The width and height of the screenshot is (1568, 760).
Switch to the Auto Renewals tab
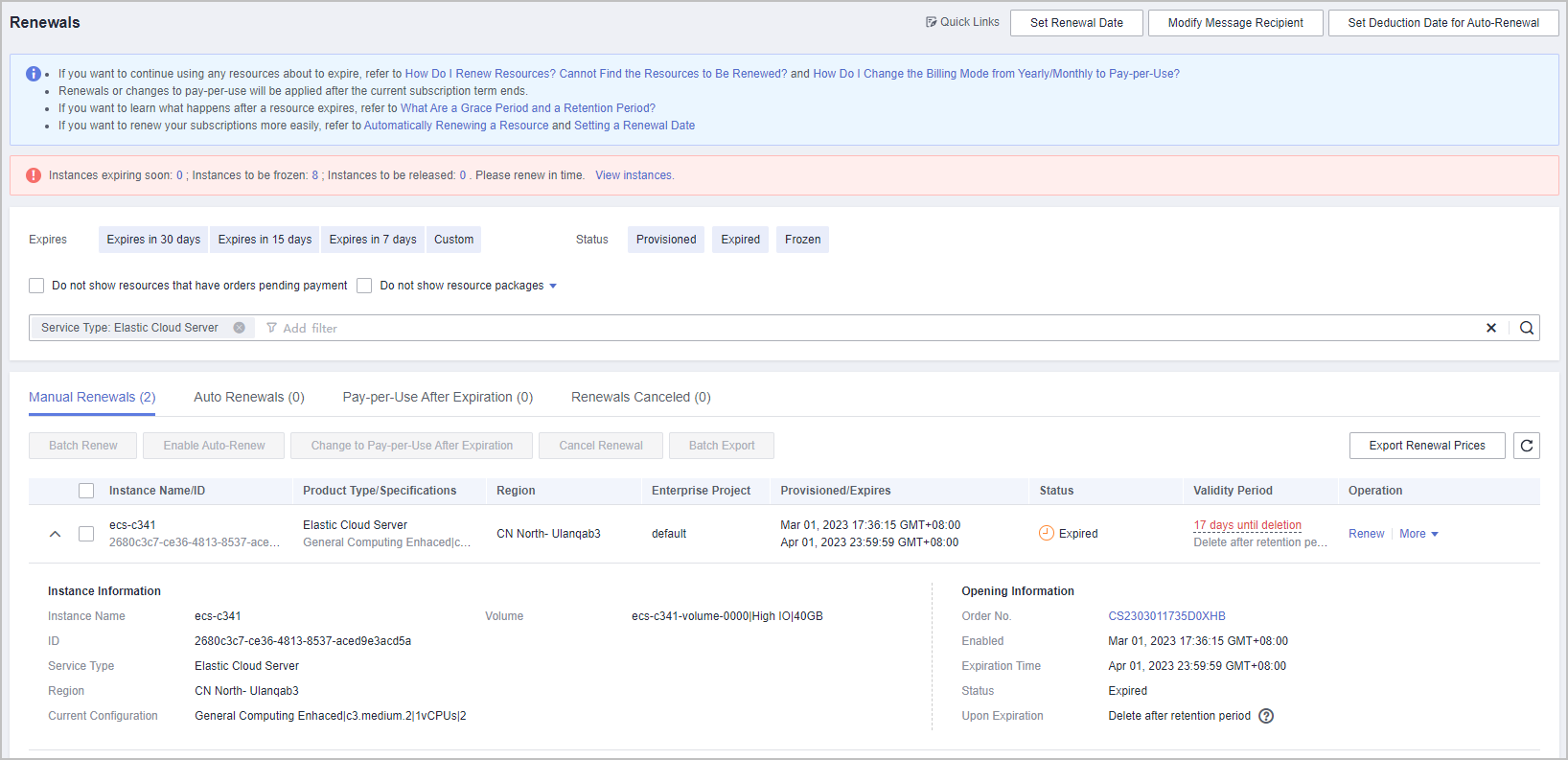tap(248, 397)
